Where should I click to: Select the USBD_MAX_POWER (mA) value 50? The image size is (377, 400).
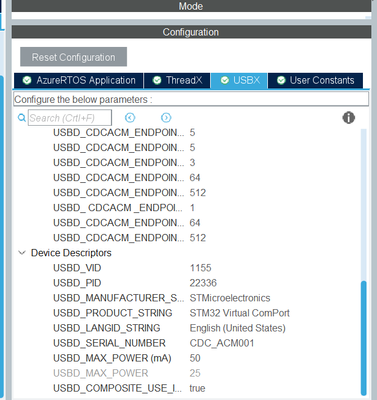pos(195,358)
